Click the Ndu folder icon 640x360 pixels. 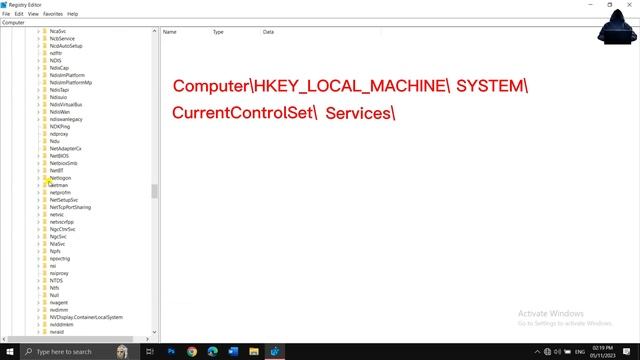point(45,141)
